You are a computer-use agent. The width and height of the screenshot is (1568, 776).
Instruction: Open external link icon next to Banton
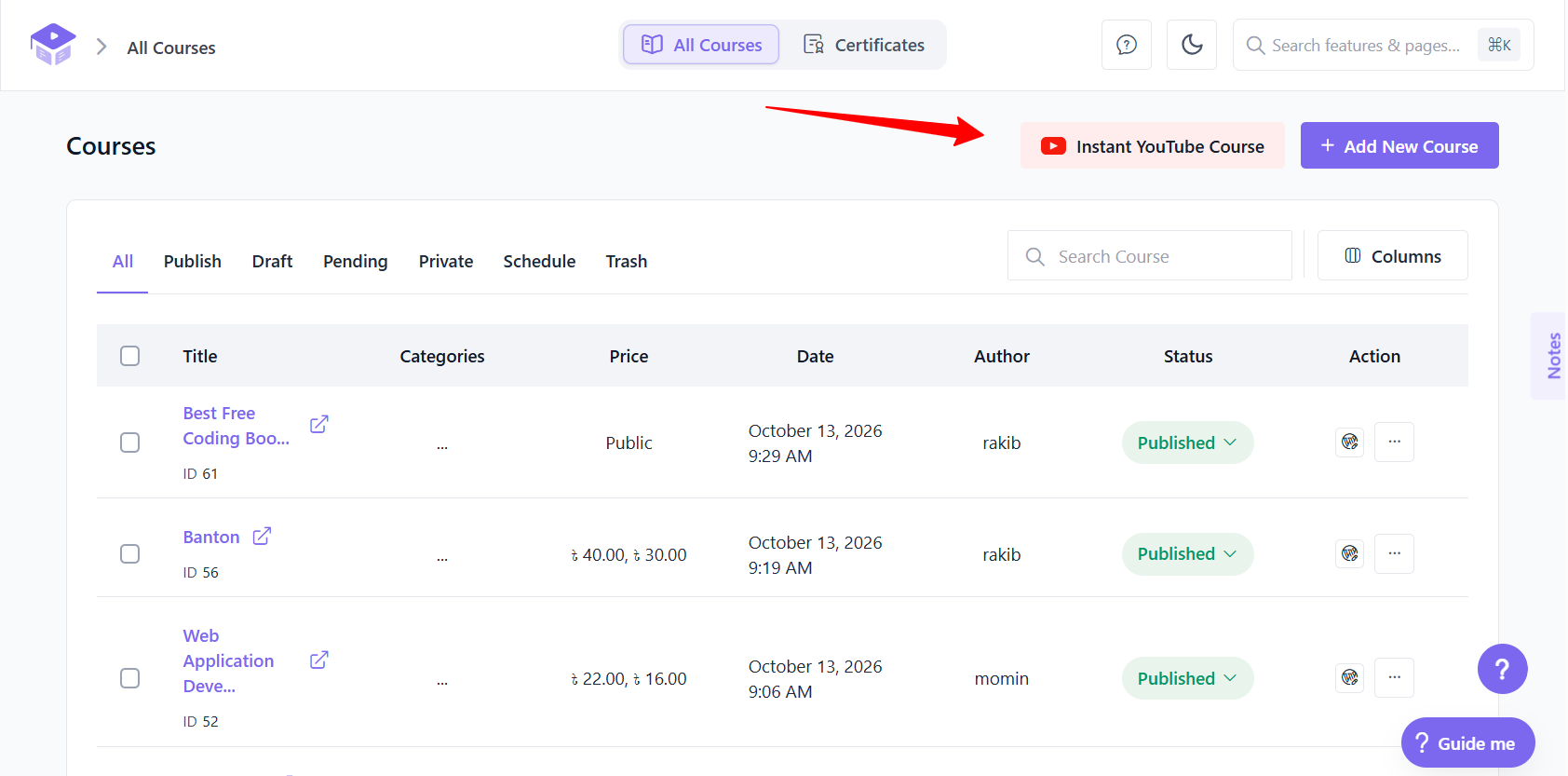(263, 537)
